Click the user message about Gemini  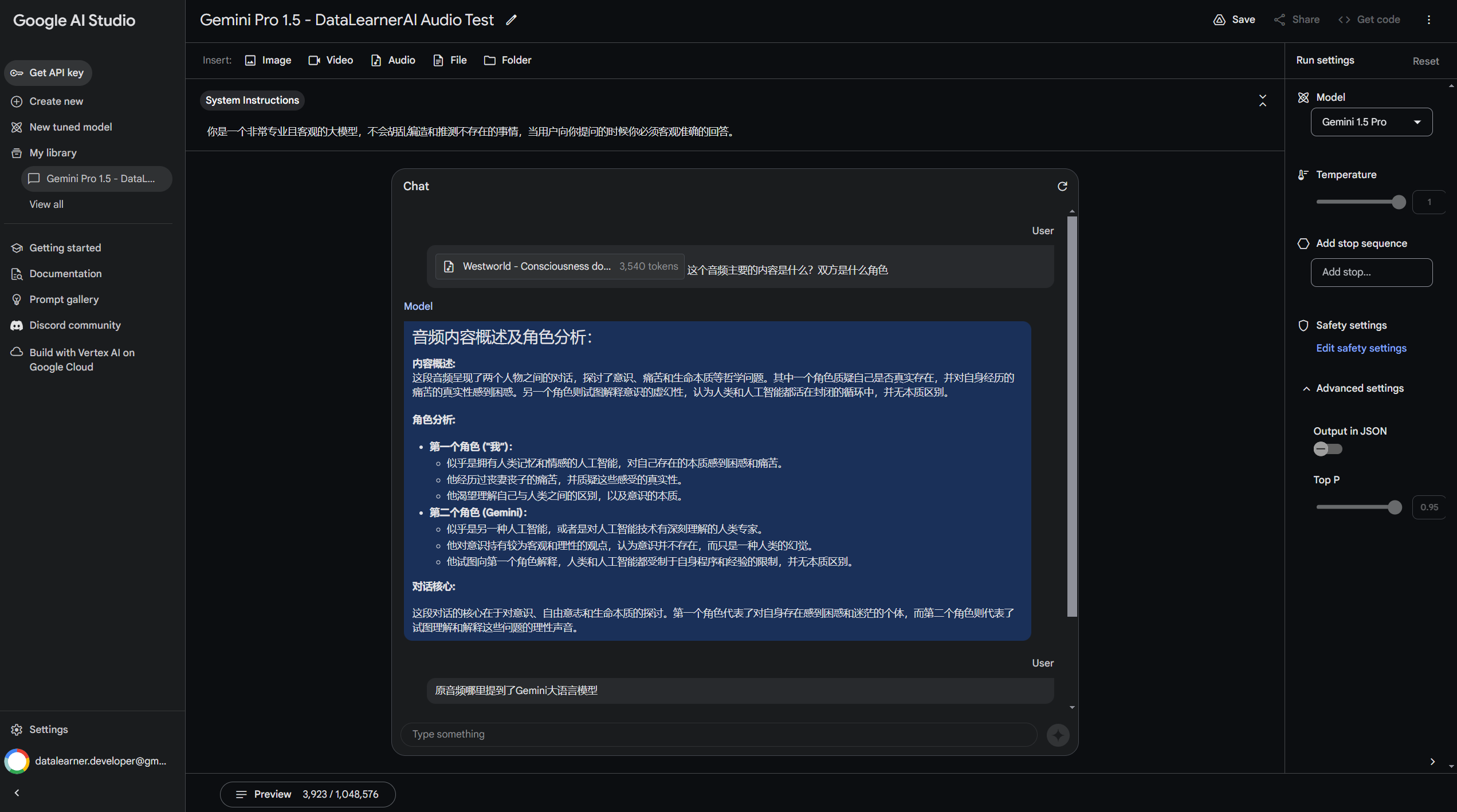[x=740, y=691]
